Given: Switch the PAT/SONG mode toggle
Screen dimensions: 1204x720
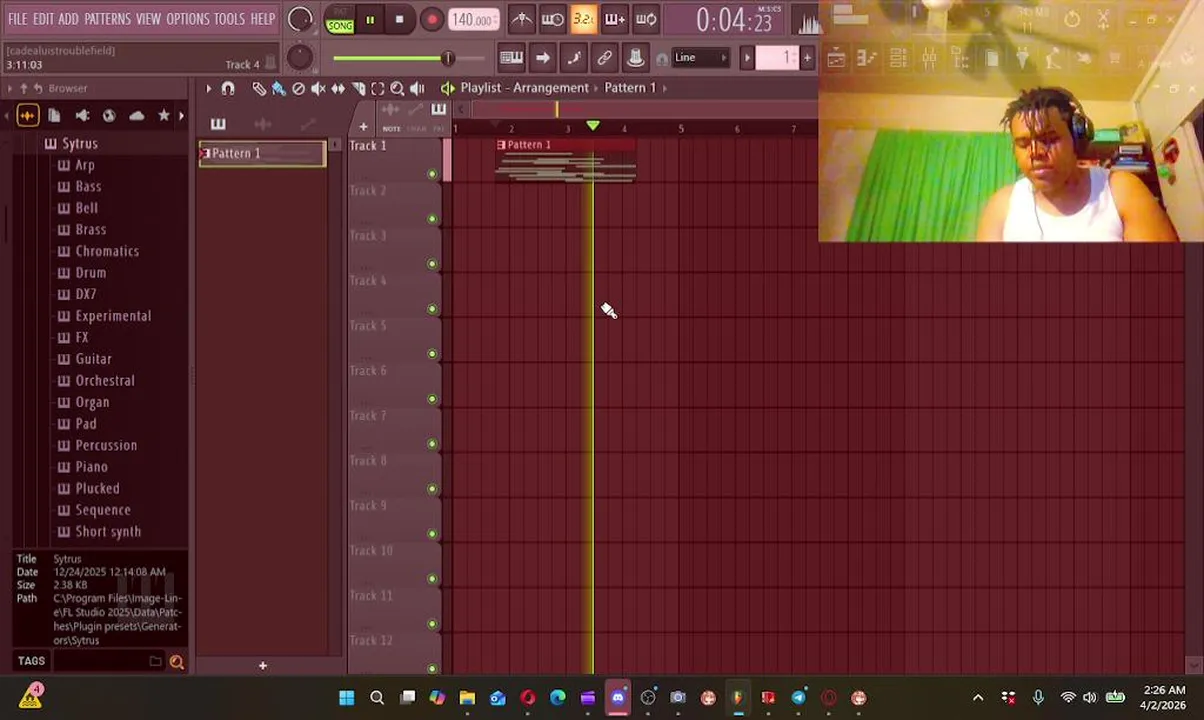Looking at the screenshot, I should point(340,19).
